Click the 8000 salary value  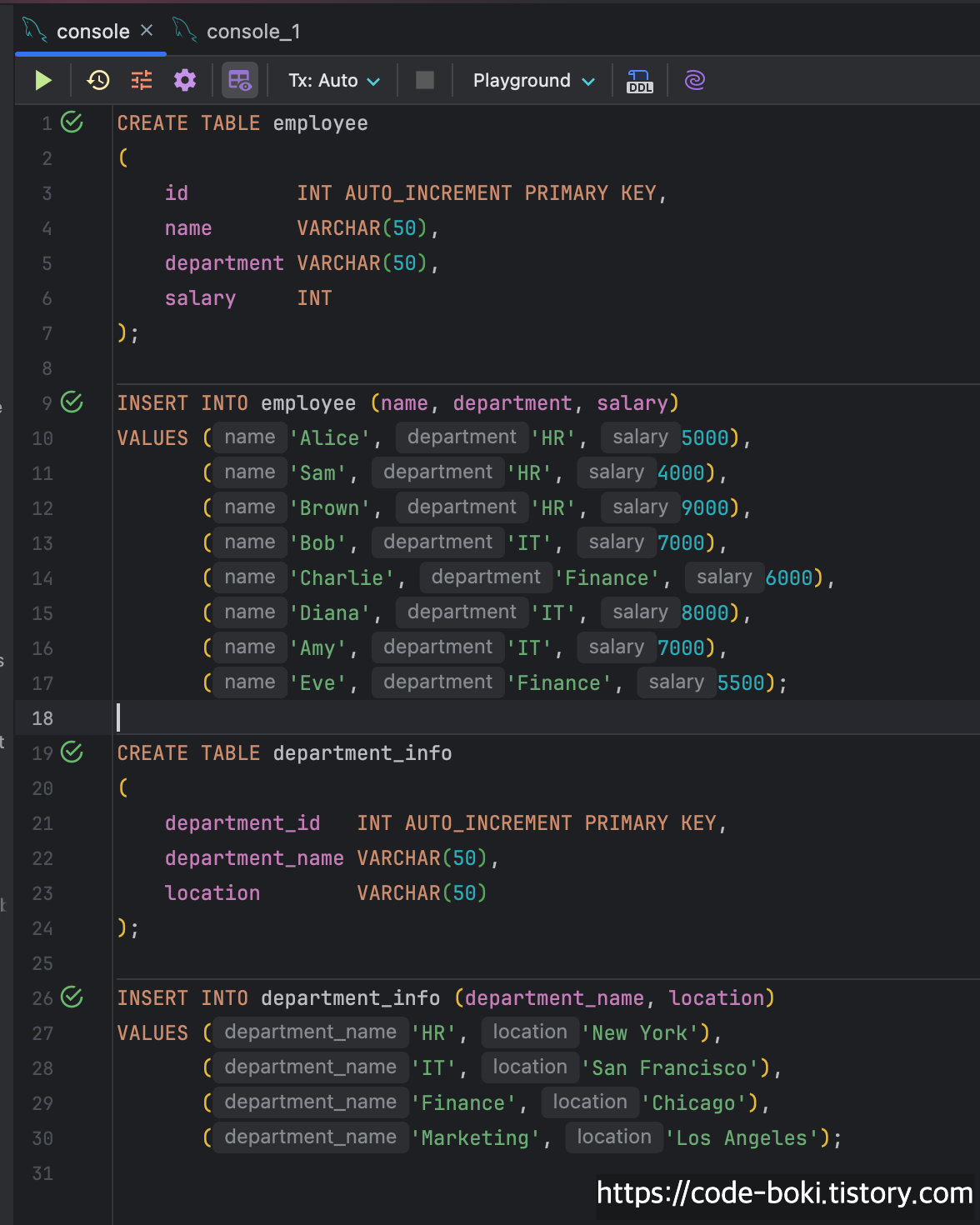[705, 613]
